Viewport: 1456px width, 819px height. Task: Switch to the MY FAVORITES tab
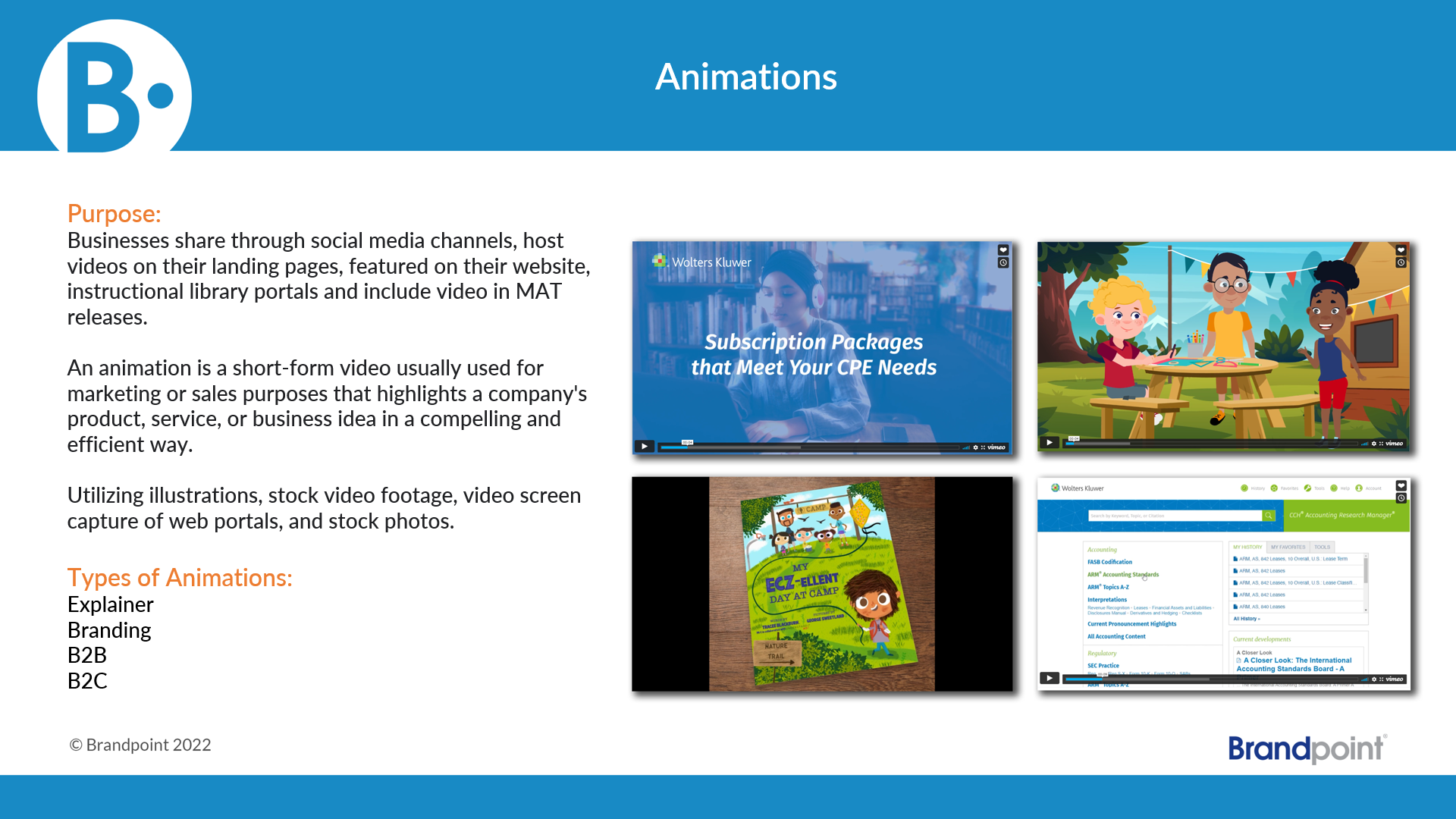pyautogui.click(x=1288, y=547)
